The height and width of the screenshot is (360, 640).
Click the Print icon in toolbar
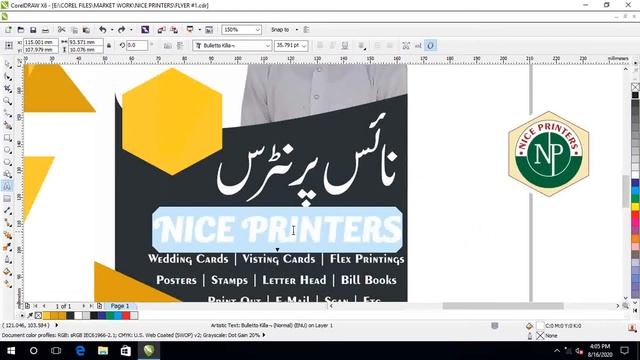click(45, 30)
